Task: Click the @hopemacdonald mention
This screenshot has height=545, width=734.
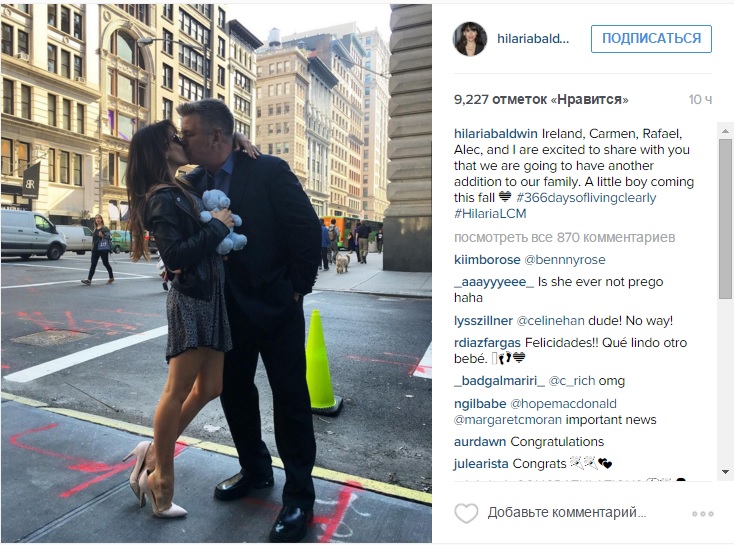Action: coord(563,404)
